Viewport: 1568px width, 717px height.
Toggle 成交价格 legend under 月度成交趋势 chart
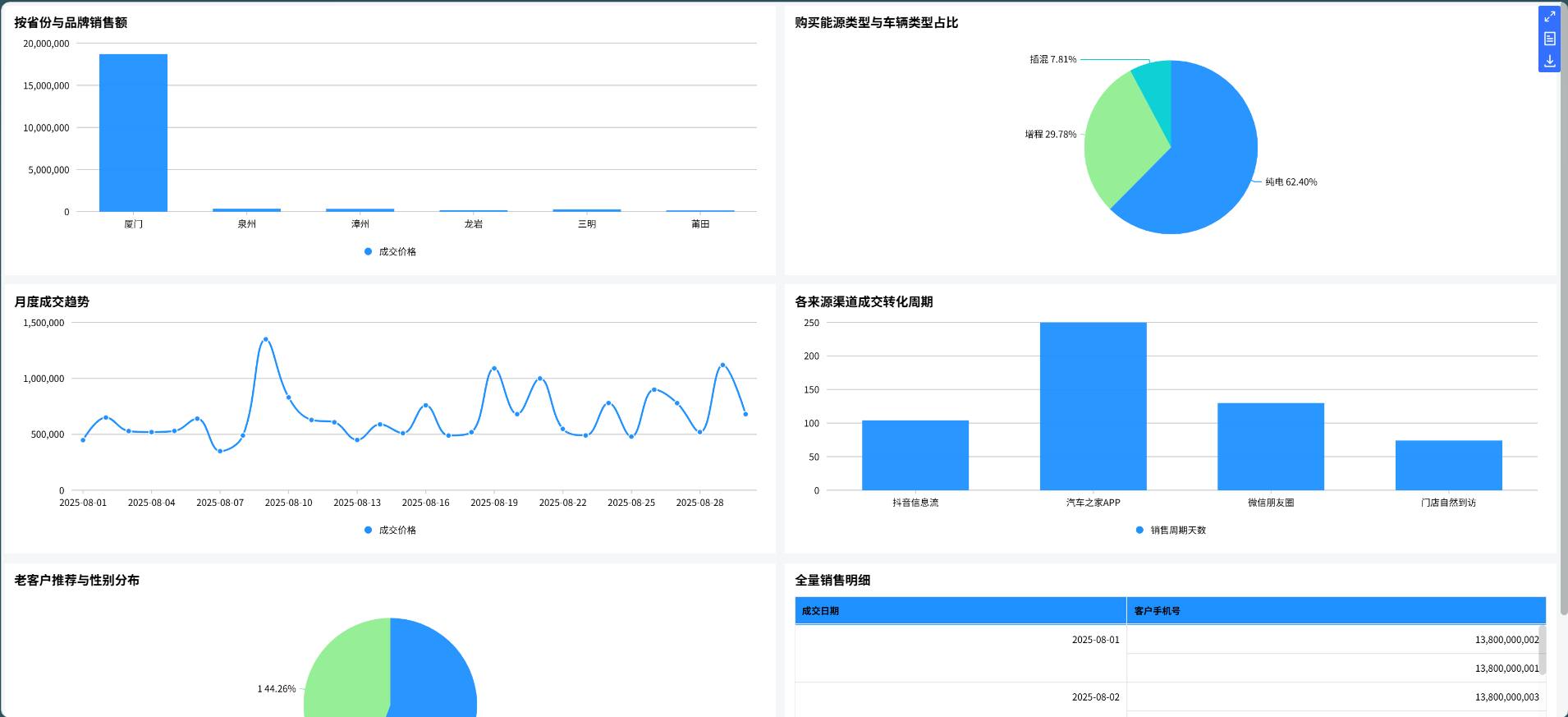click(390, 530)
